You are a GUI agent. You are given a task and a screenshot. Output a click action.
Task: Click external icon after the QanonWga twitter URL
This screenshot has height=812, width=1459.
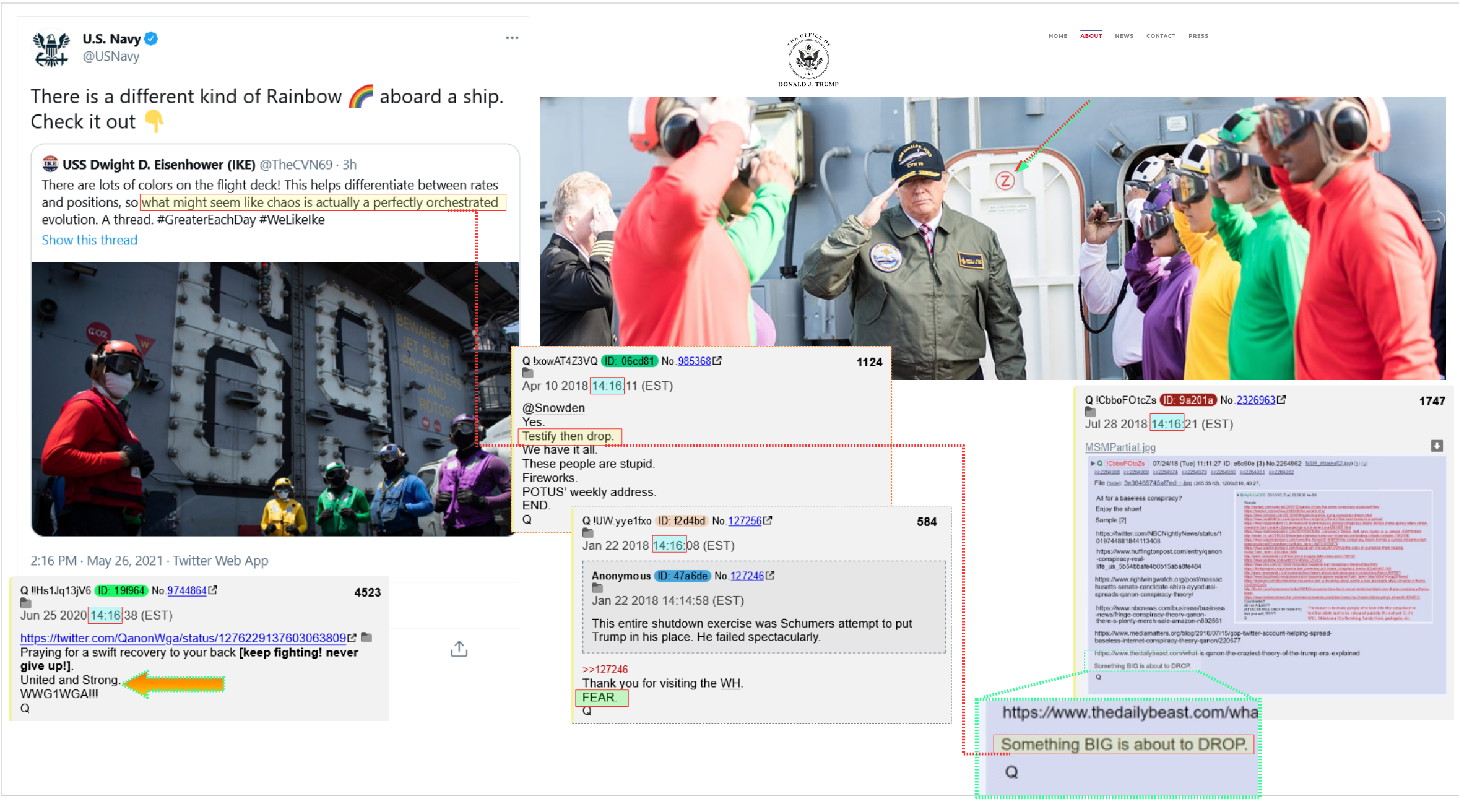(x=352, y=637)
